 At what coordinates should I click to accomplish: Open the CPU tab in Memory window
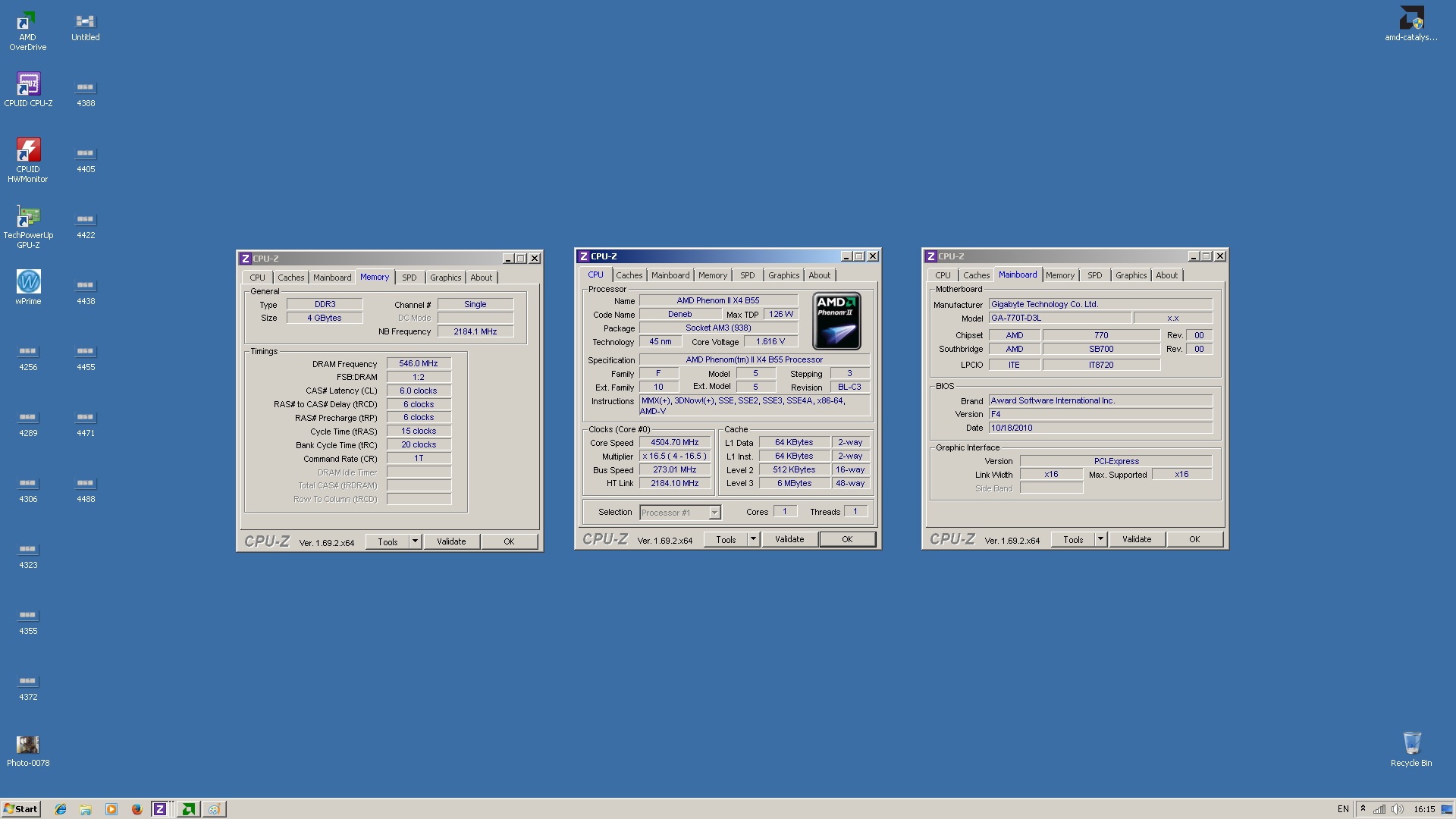point(258,278)
